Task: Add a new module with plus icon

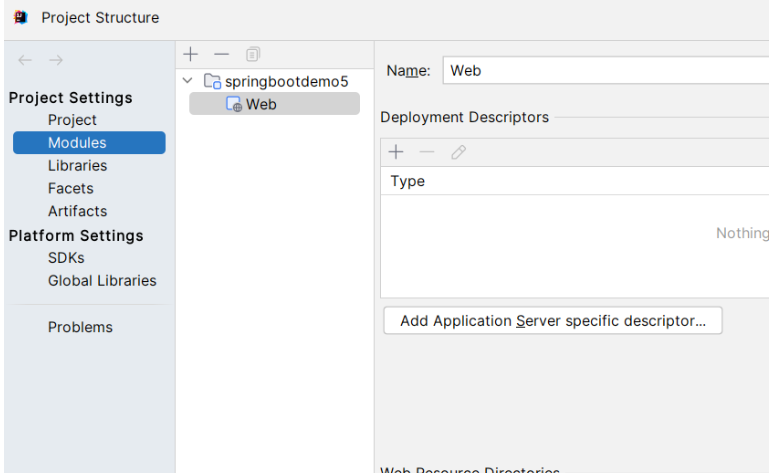Action: click(192, 54)
